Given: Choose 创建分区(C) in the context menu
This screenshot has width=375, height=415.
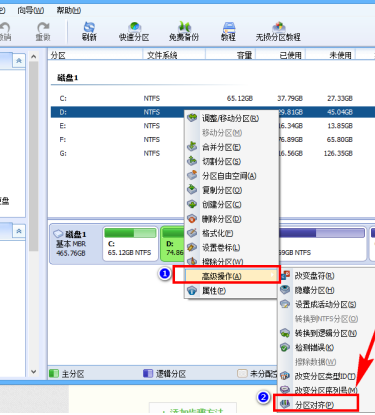Looking at the screenshot, I should (x=231, y=204).
